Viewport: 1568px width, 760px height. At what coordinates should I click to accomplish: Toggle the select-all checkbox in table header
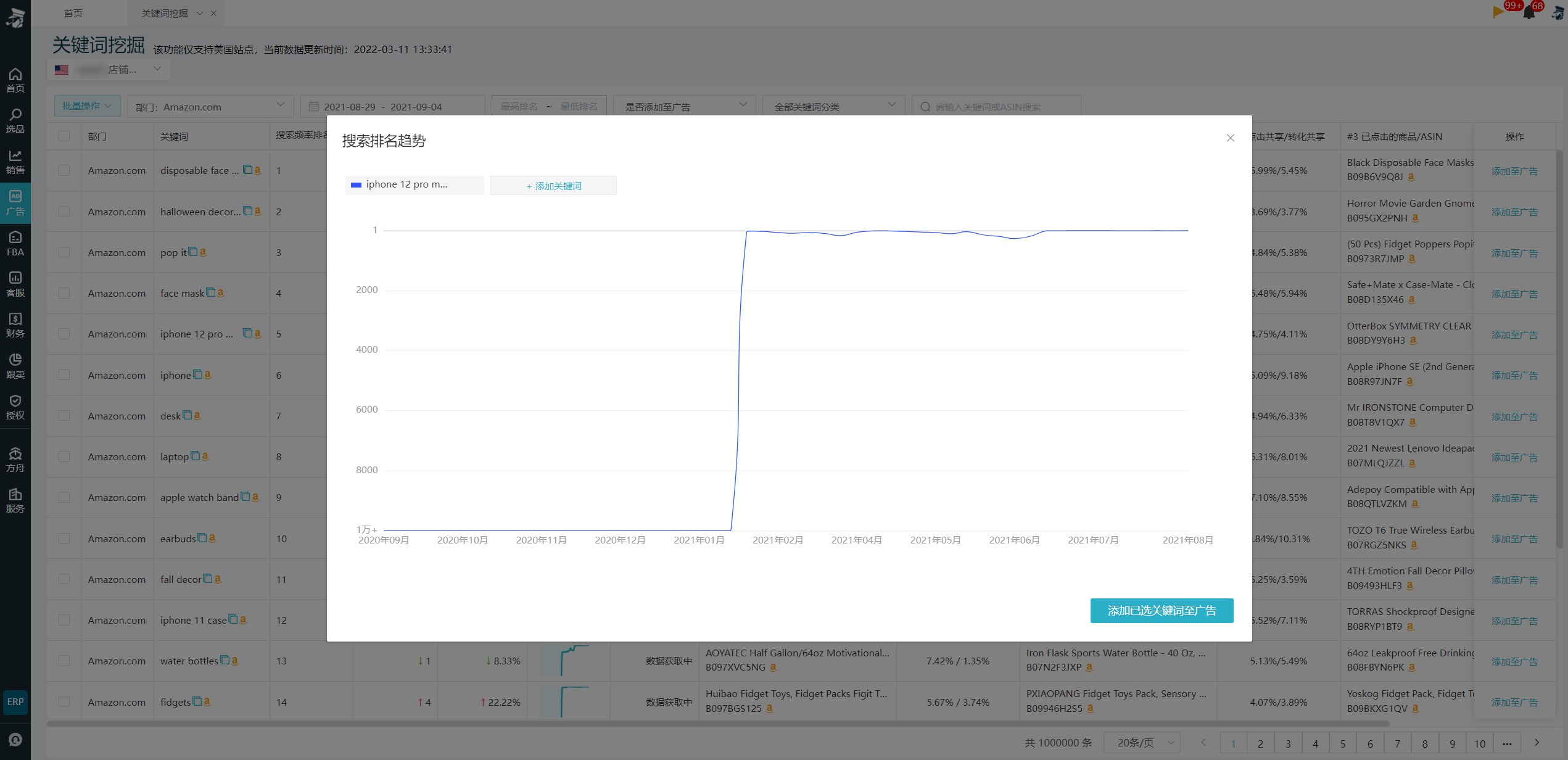click(64, 136)
